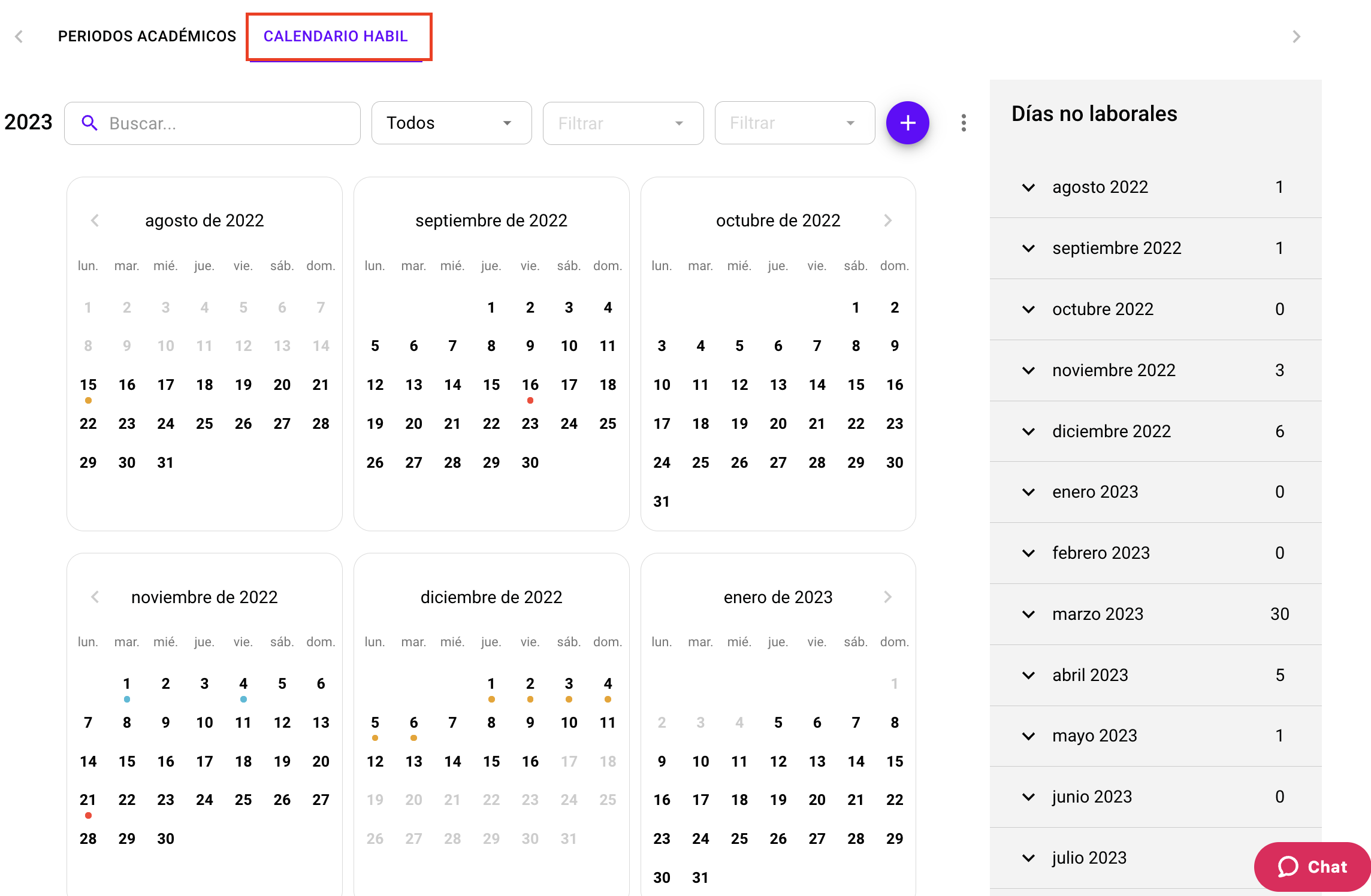The height and width of the screenshot is (896, 1371).
Task: Click the 'Días no laborales' heading
Action: coord(1094,114)
